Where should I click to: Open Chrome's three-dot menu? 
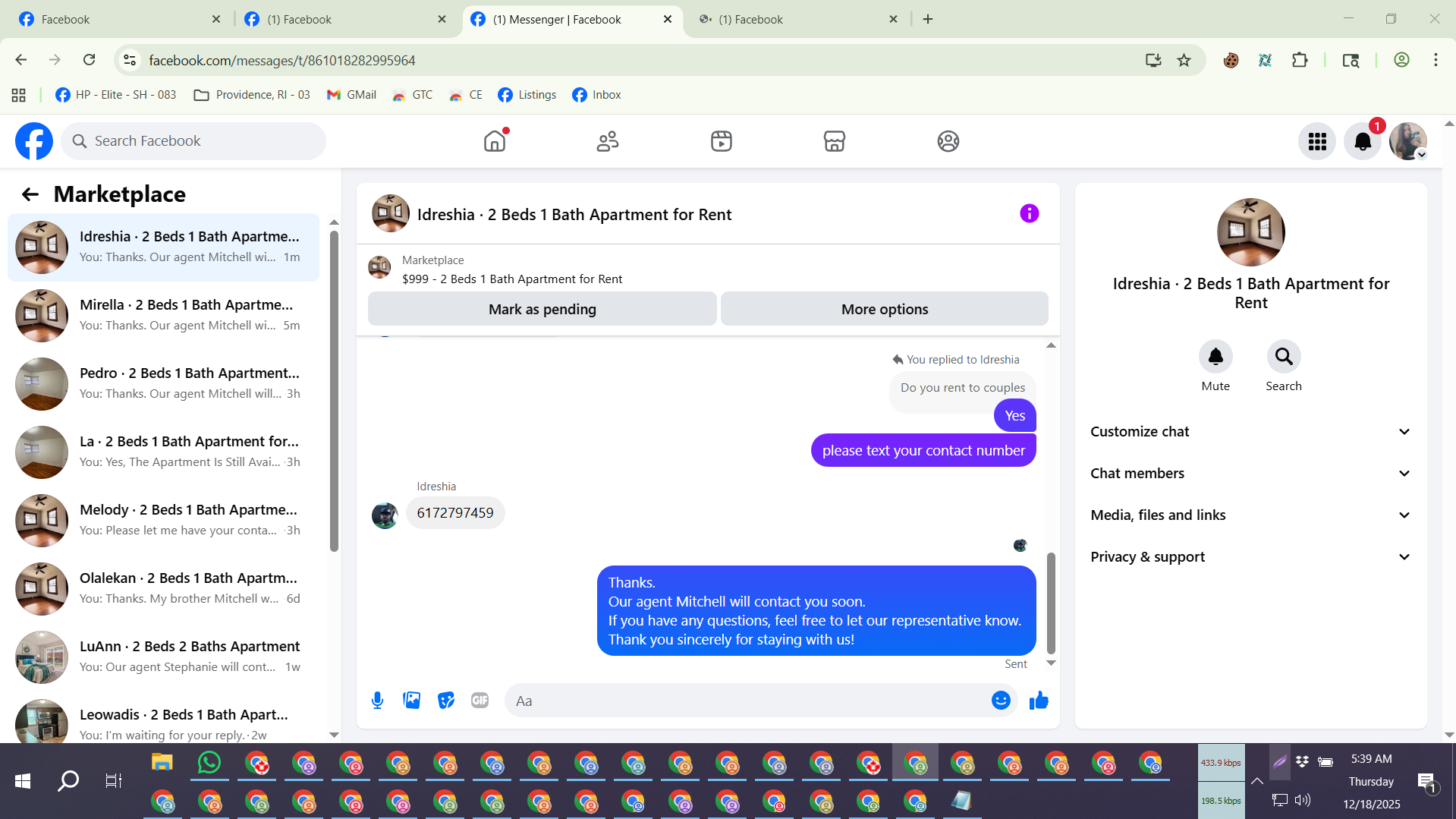pyautogui.click(x=1436, y=60)
